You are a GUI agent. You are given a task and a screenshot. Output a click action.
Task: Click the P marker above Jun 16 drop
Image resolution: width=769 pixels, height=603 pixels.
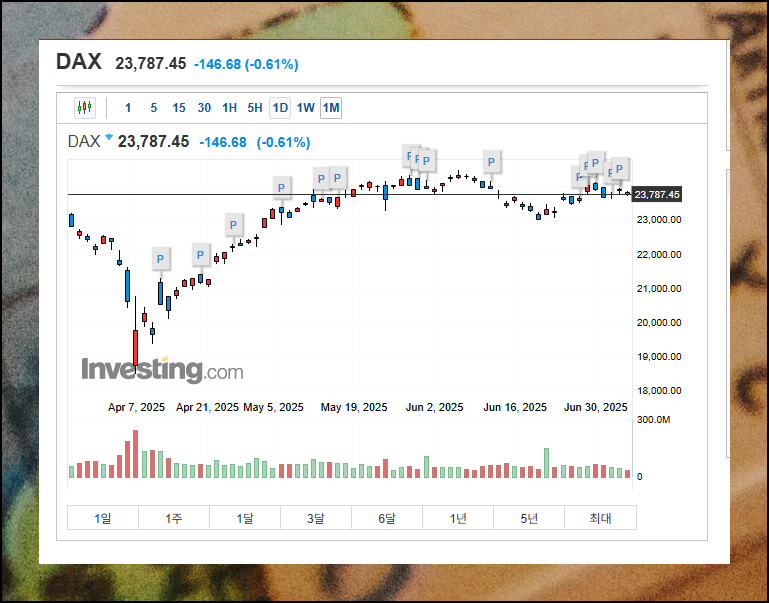point(491,162)
